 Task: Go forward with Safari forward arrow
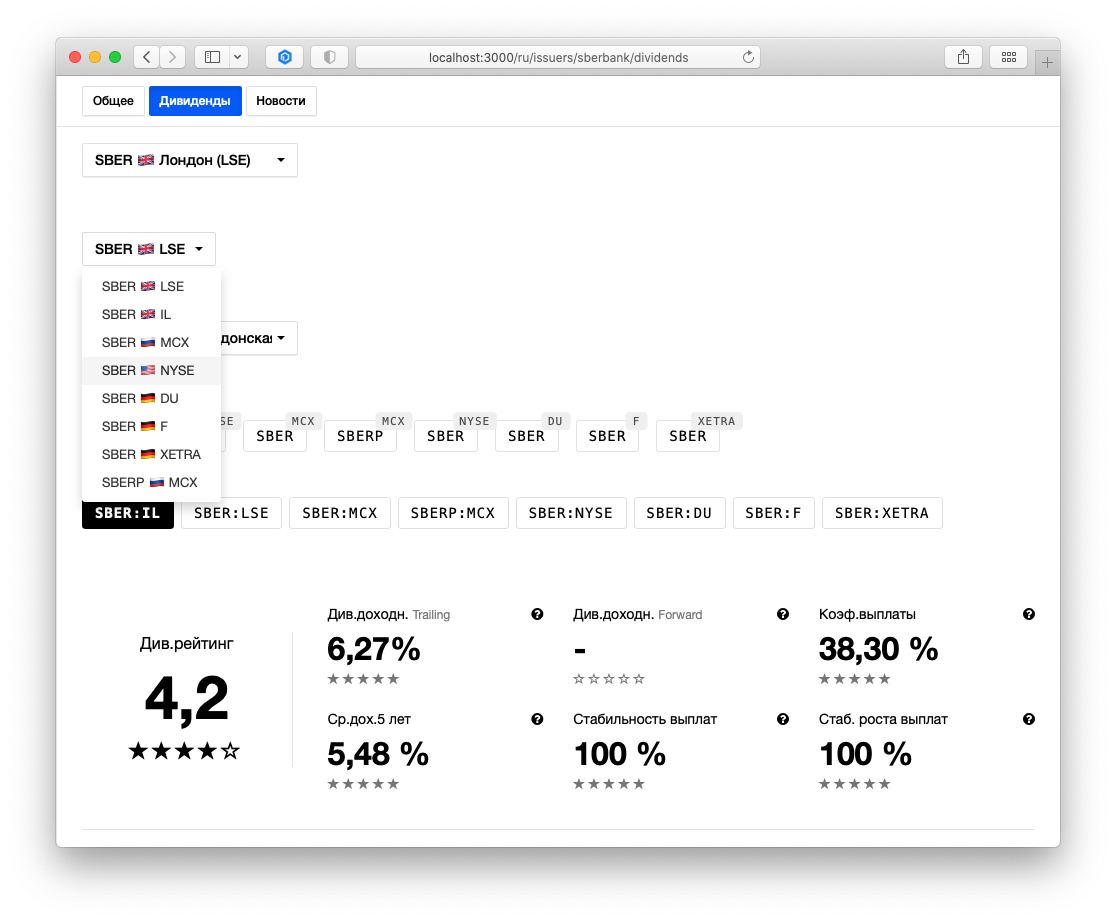173,57
